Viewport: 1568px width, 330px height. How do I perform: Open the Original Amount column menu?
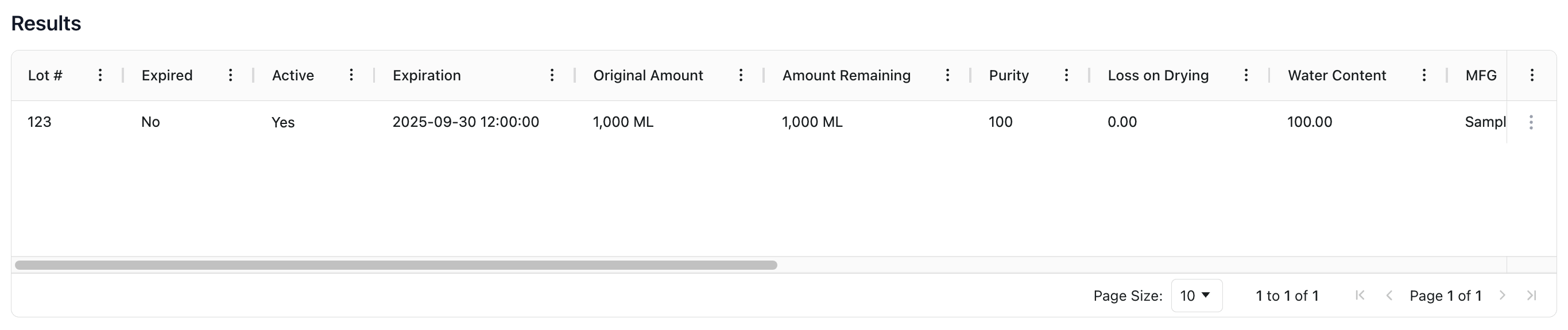[x=741, y=75]
